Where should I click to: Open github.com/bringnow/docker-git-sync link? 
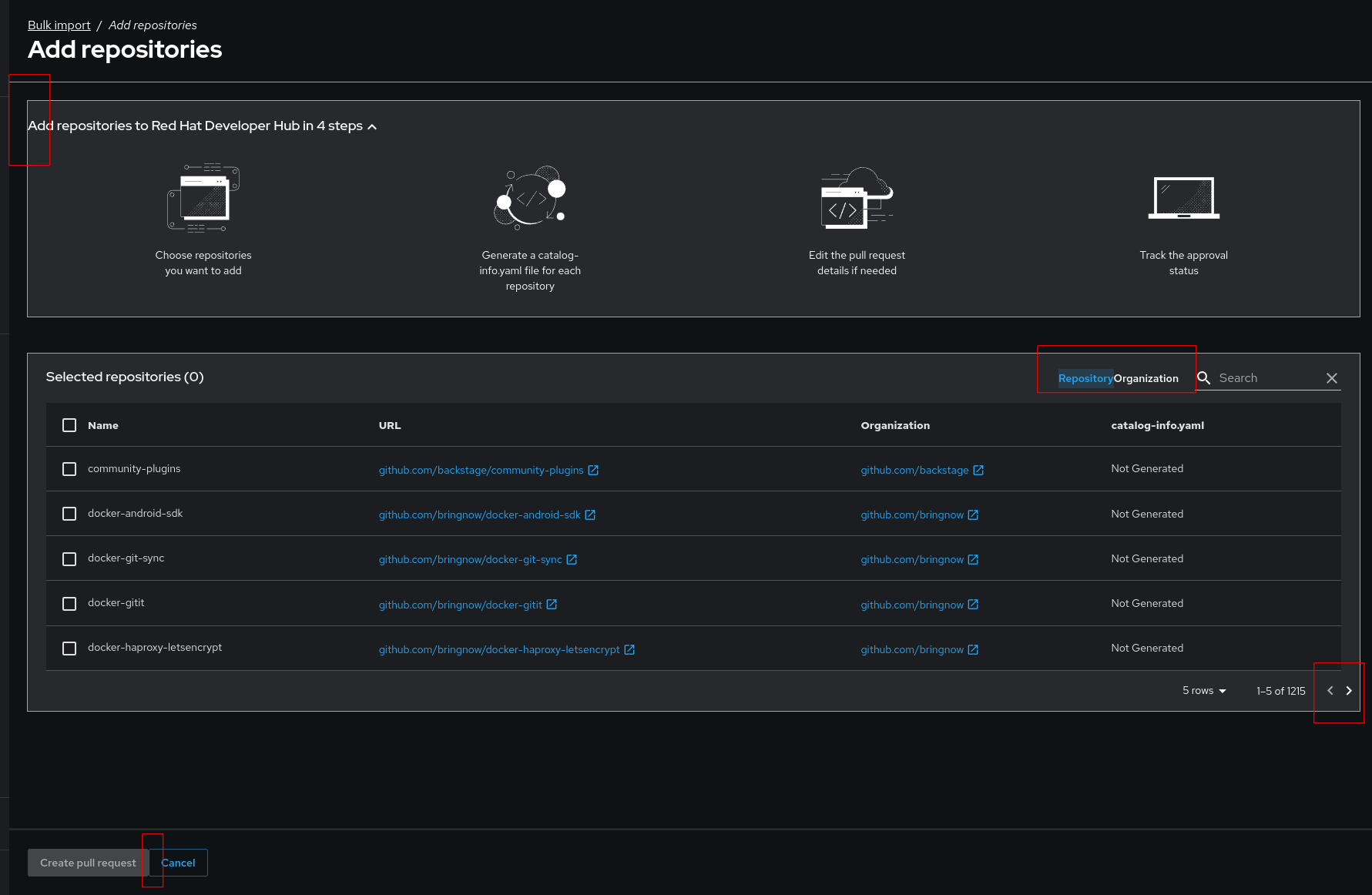point(470,560)
